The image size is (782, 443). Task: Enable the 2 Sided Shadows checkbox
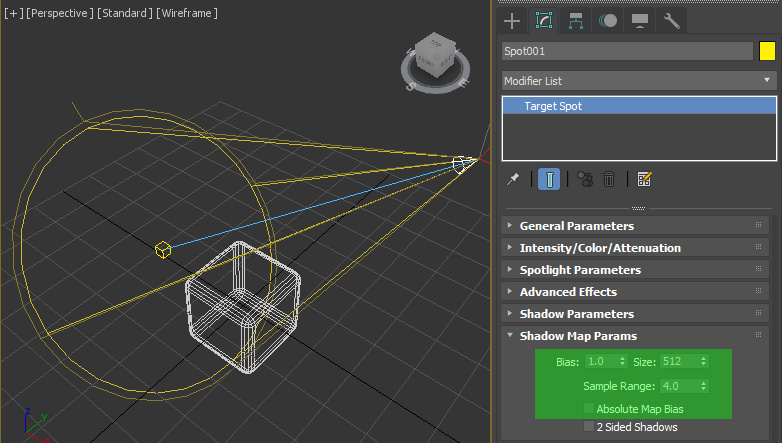pos(589,427)
